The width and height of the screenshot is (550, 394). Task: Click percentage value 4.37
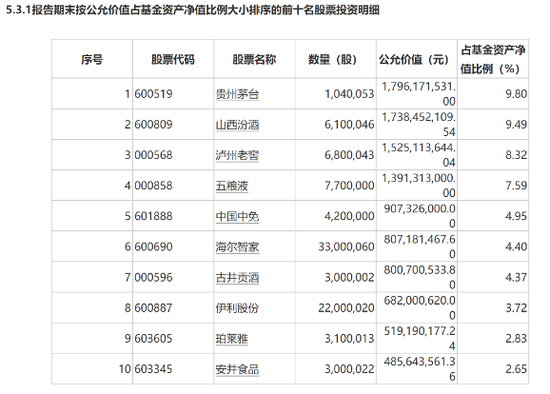tap(516, 278)
